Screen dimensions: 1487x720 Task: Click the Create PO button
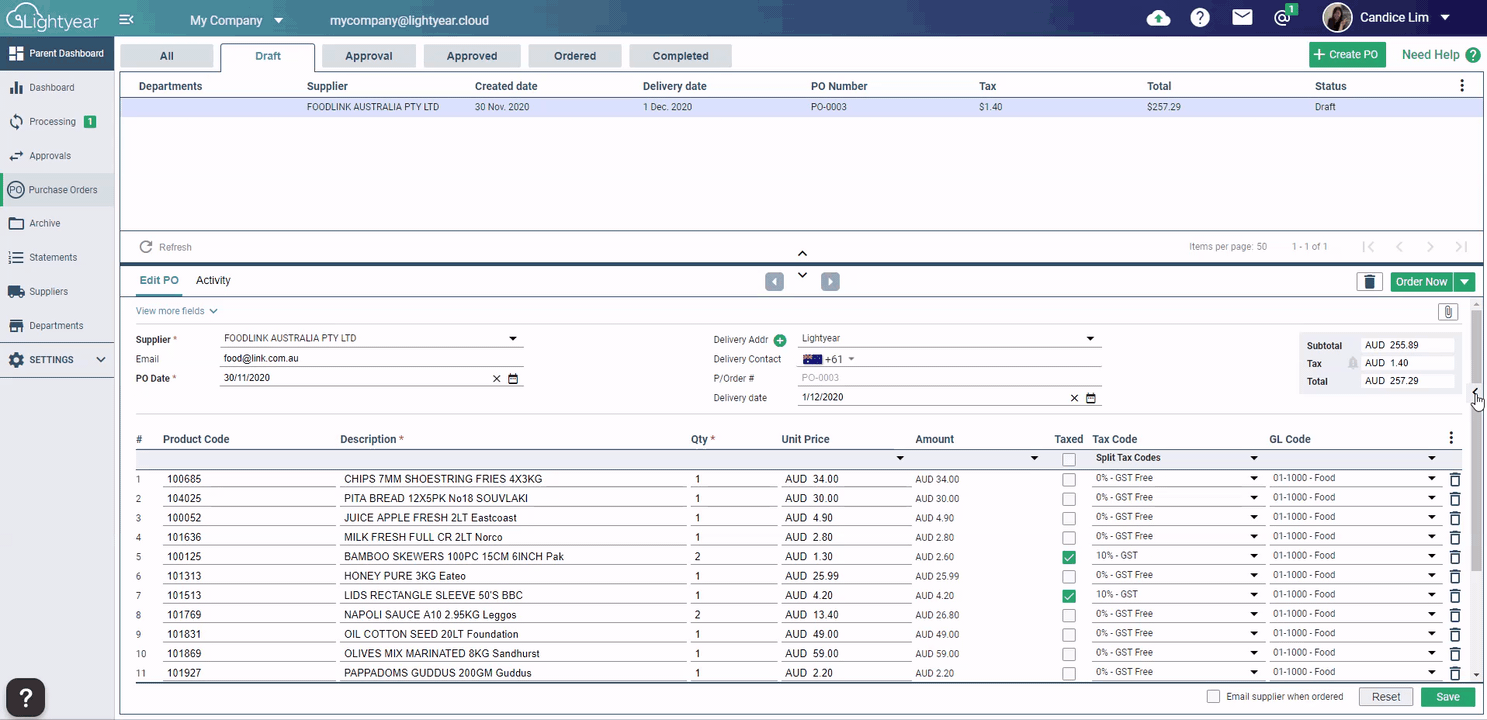[1346, 55]
